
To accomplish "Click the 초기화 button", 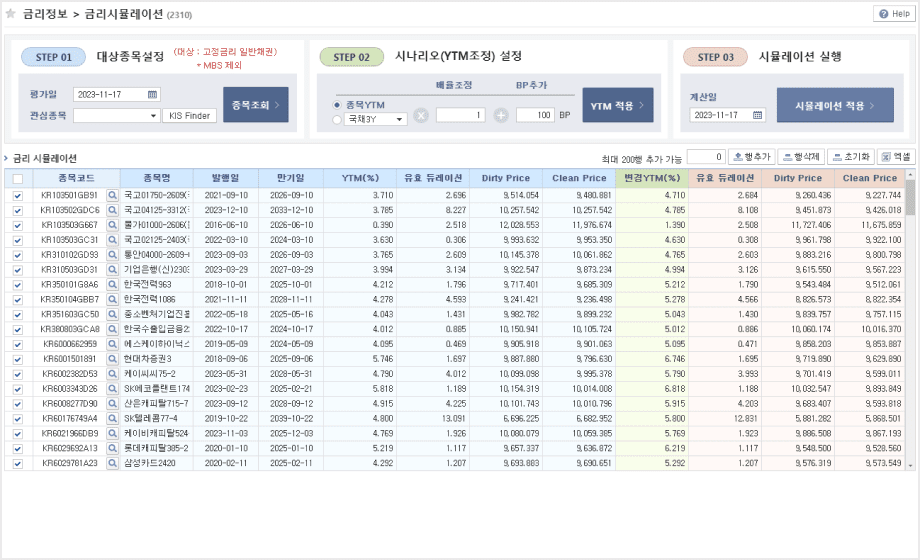I will [x=851, y=157].
